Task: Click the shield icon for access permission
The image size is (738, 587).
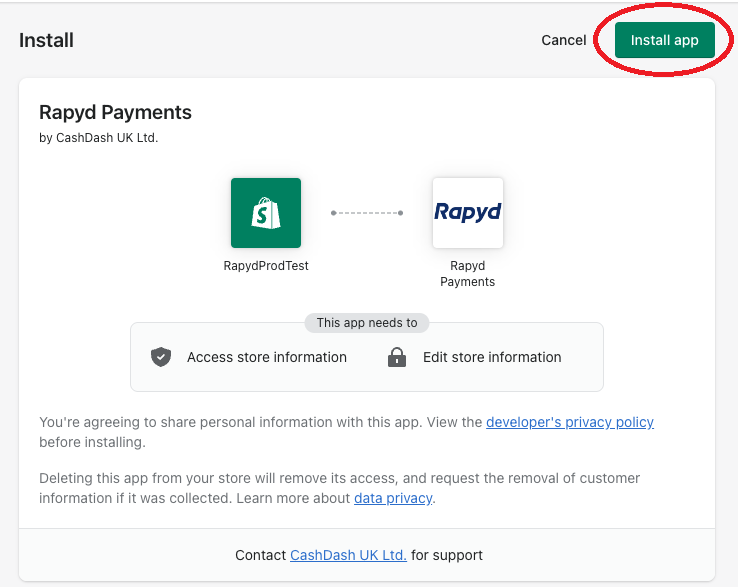Action: coord(161,357)
